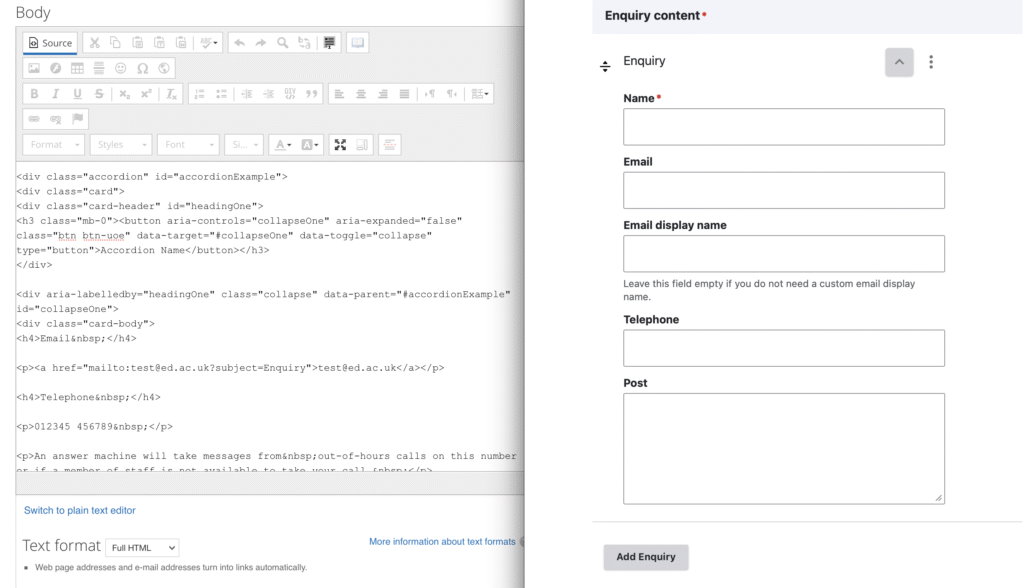Apply strikethrough to selected text
1024x588 pixels.
point(96,93)
